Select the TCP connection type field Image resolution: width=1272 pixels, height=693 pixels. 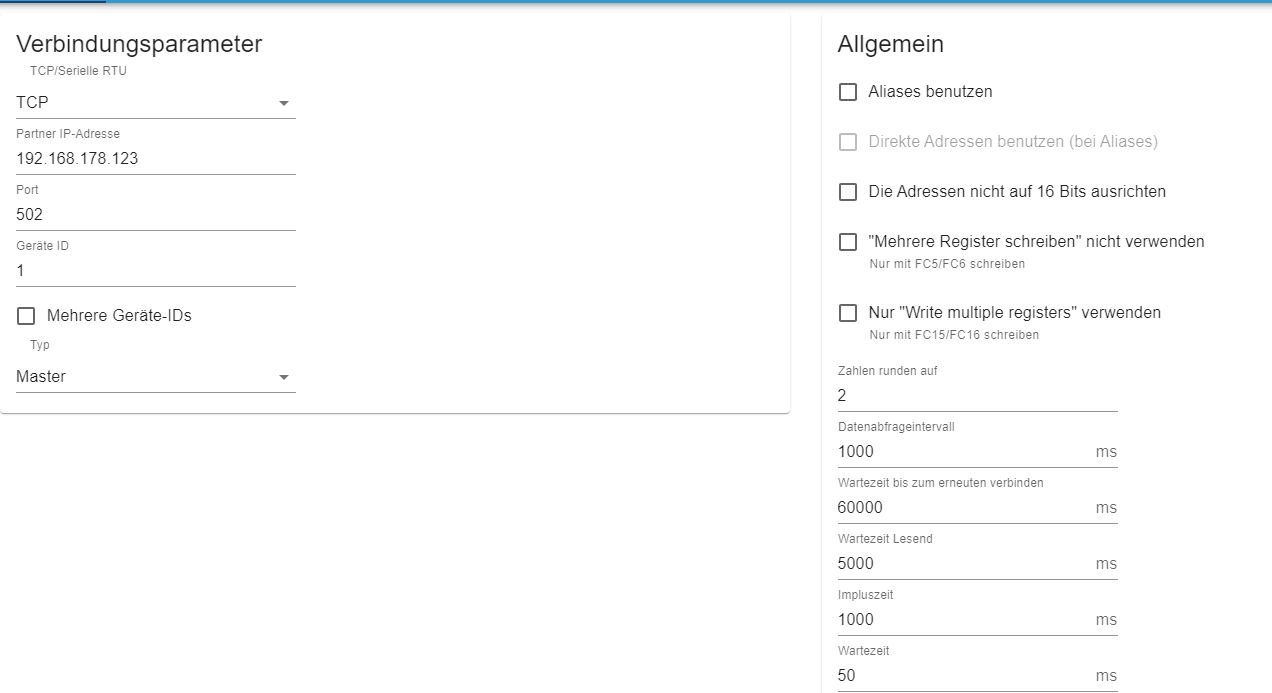pyautogui.click(x=156, y=102)
